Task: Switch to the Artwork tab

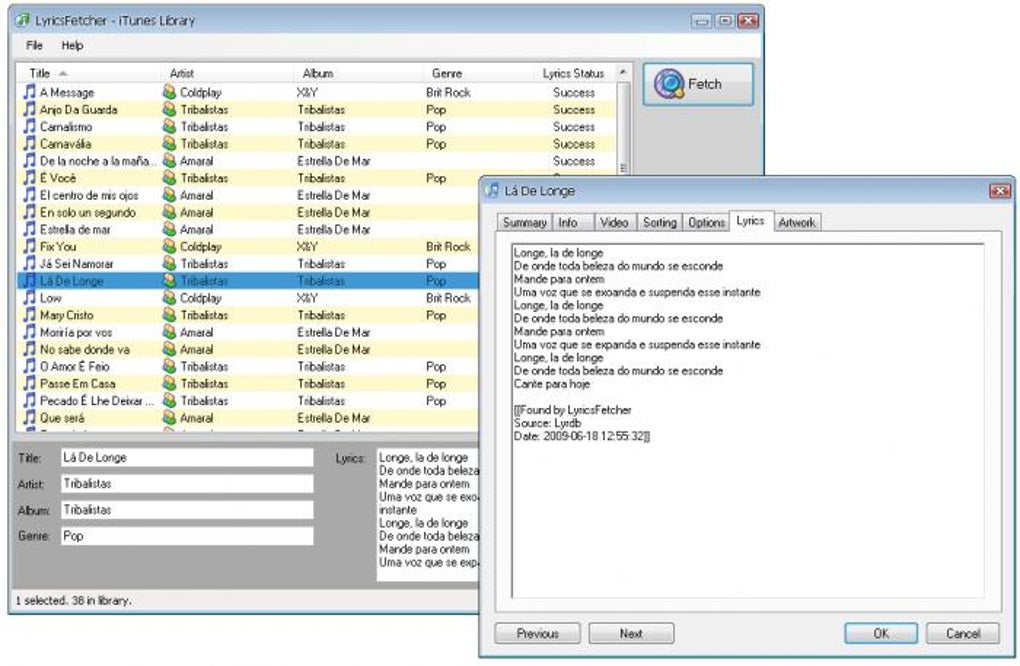Action: click(797, 222)
